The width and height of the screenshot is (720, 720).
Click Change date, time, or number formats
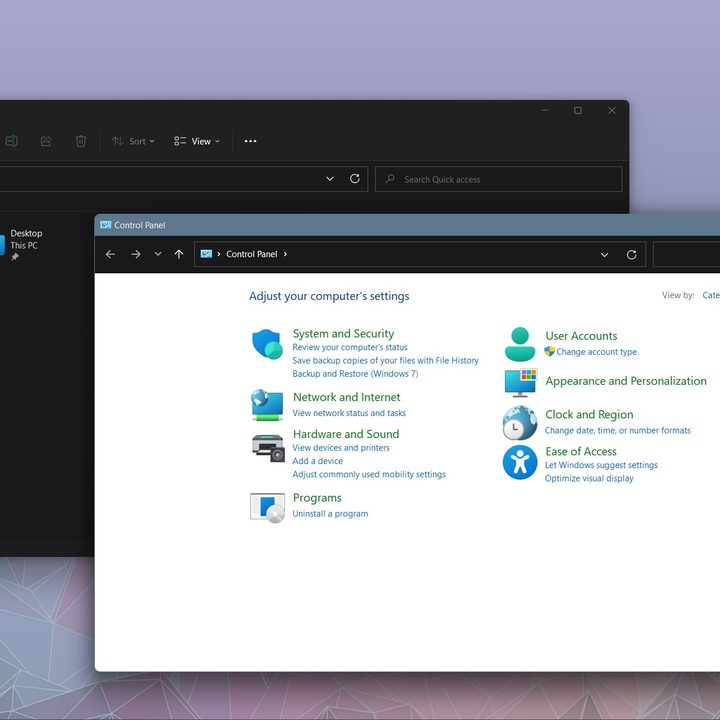coord(618,430)
